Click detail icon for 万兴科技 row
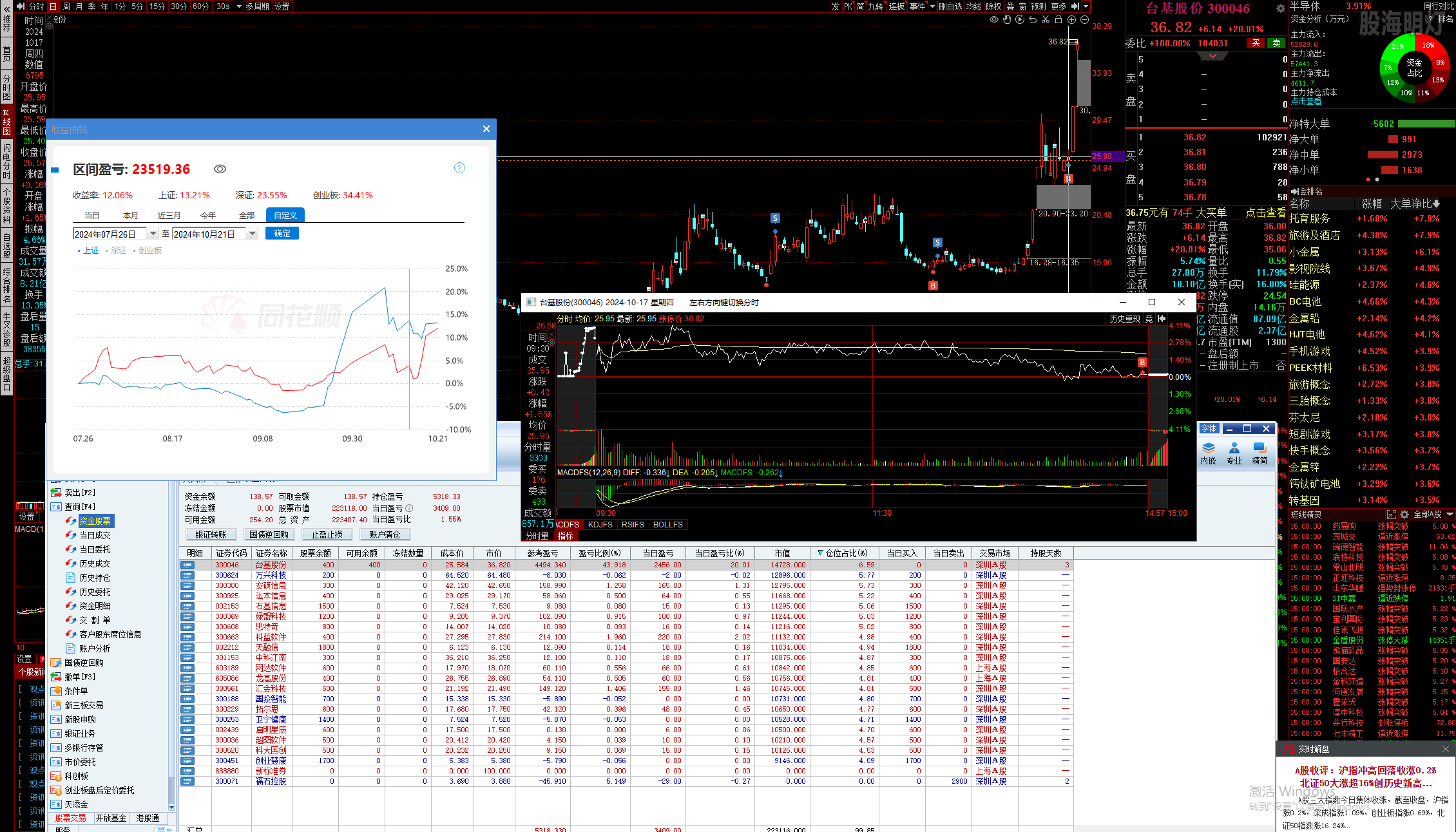This screenshot has height=832, width=1456. pyautogui.click(x=187, y=575)
